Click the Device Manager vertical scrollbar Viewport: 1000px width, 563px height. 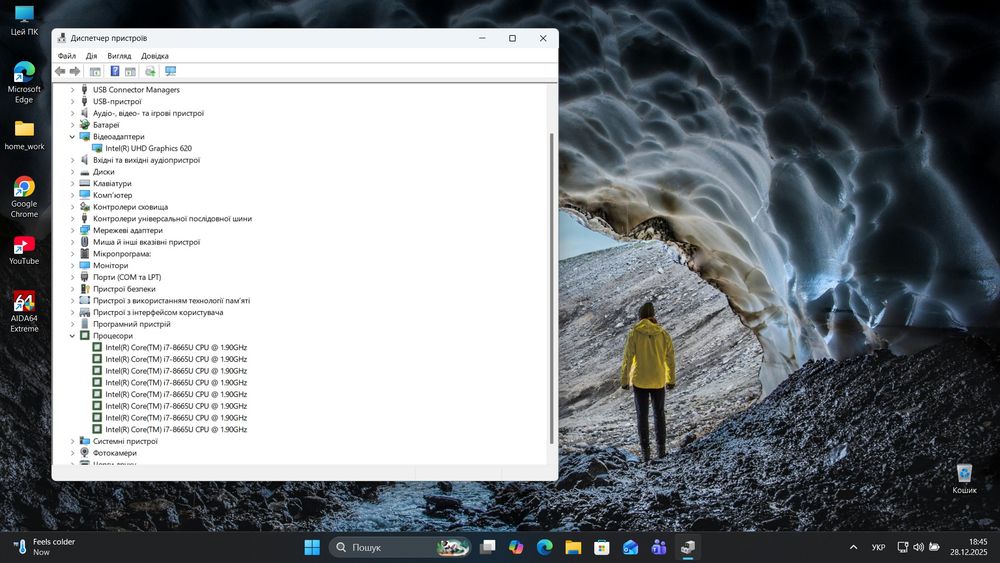pyautogui.click(x=552, y=287)
